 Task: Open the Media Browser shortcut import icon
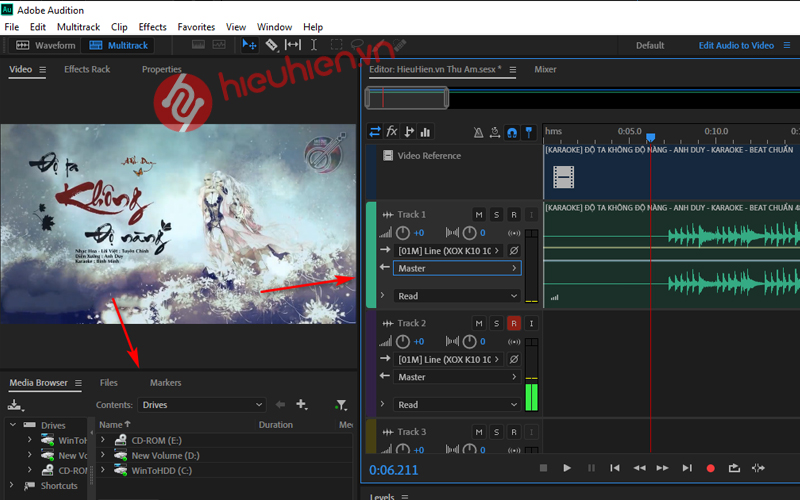15,405
